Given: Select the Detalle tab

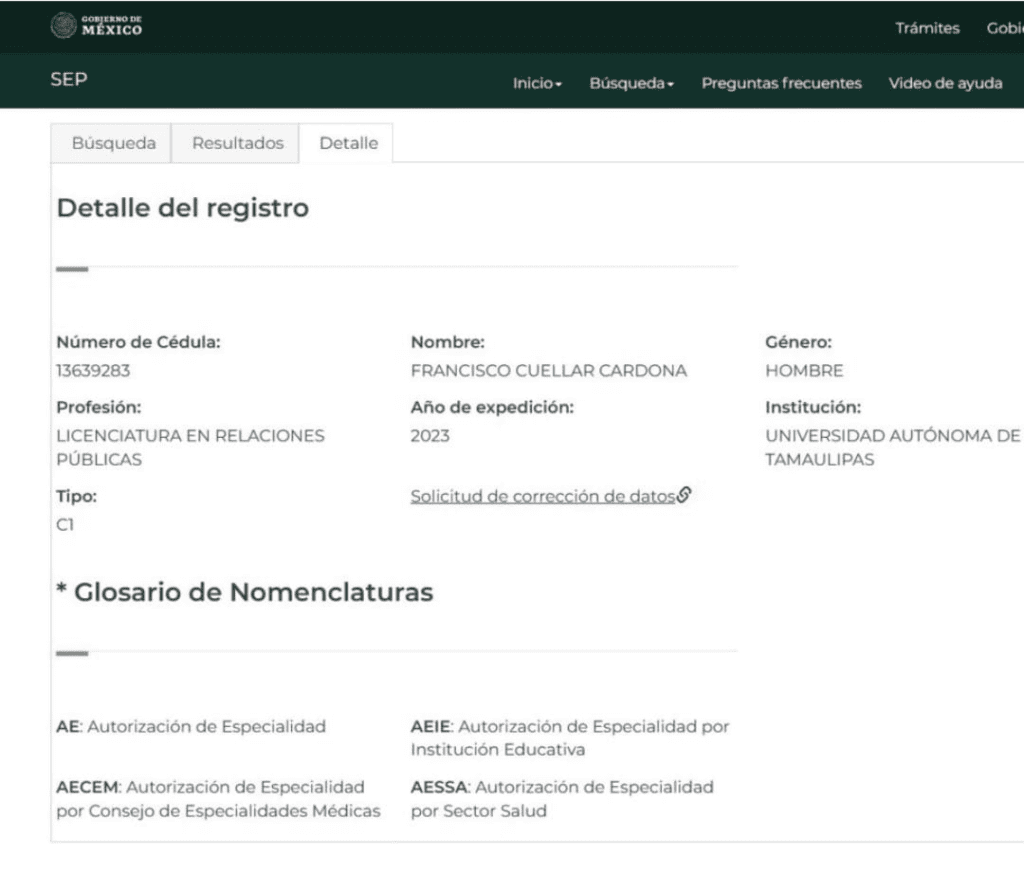Looking at the screenshot, I should (x=348, y=143).
